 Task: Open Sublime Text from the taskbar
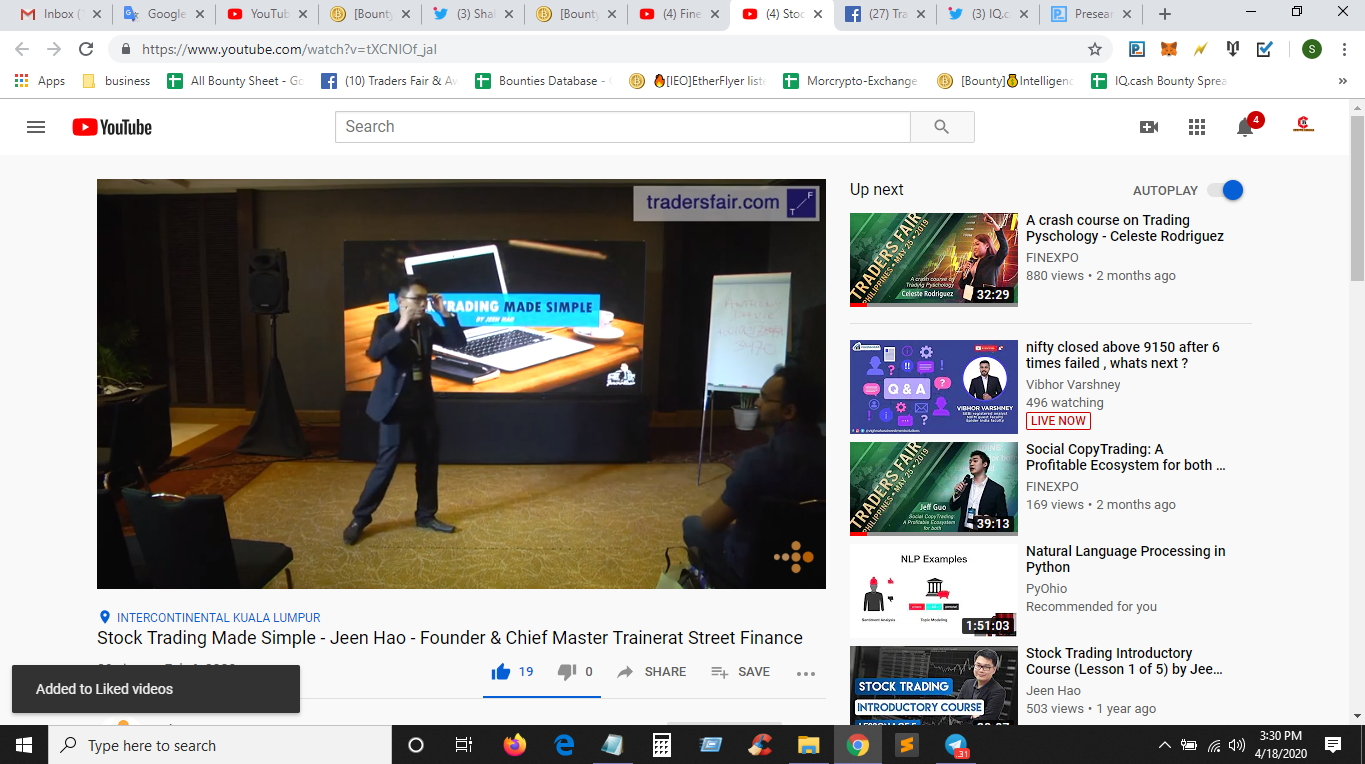point(907,745)
